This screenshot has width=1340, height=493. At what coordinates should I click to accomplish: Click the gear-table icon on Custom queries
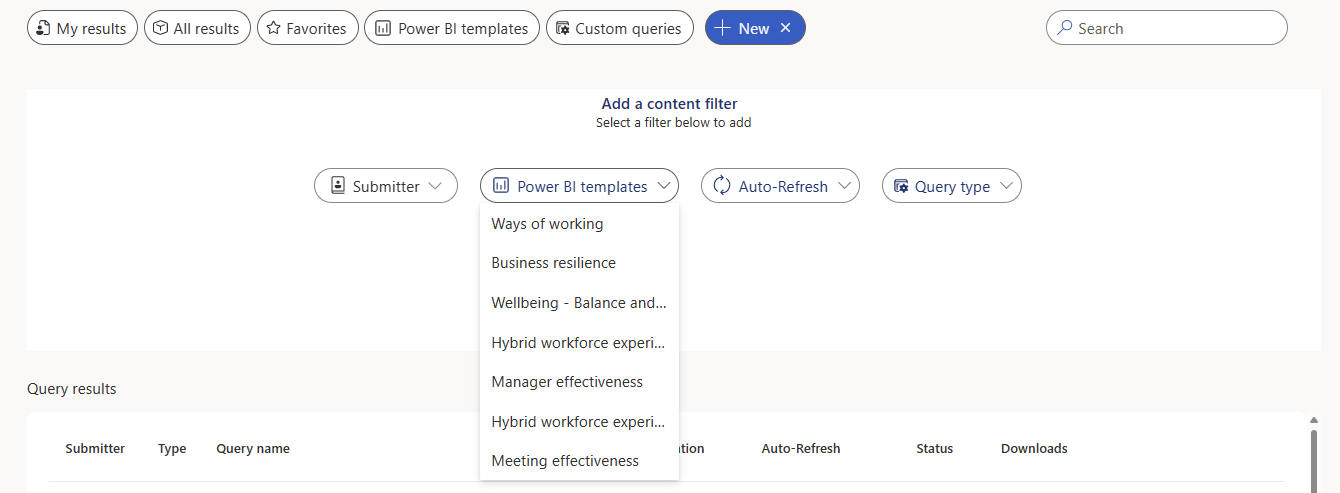[563, 28]
